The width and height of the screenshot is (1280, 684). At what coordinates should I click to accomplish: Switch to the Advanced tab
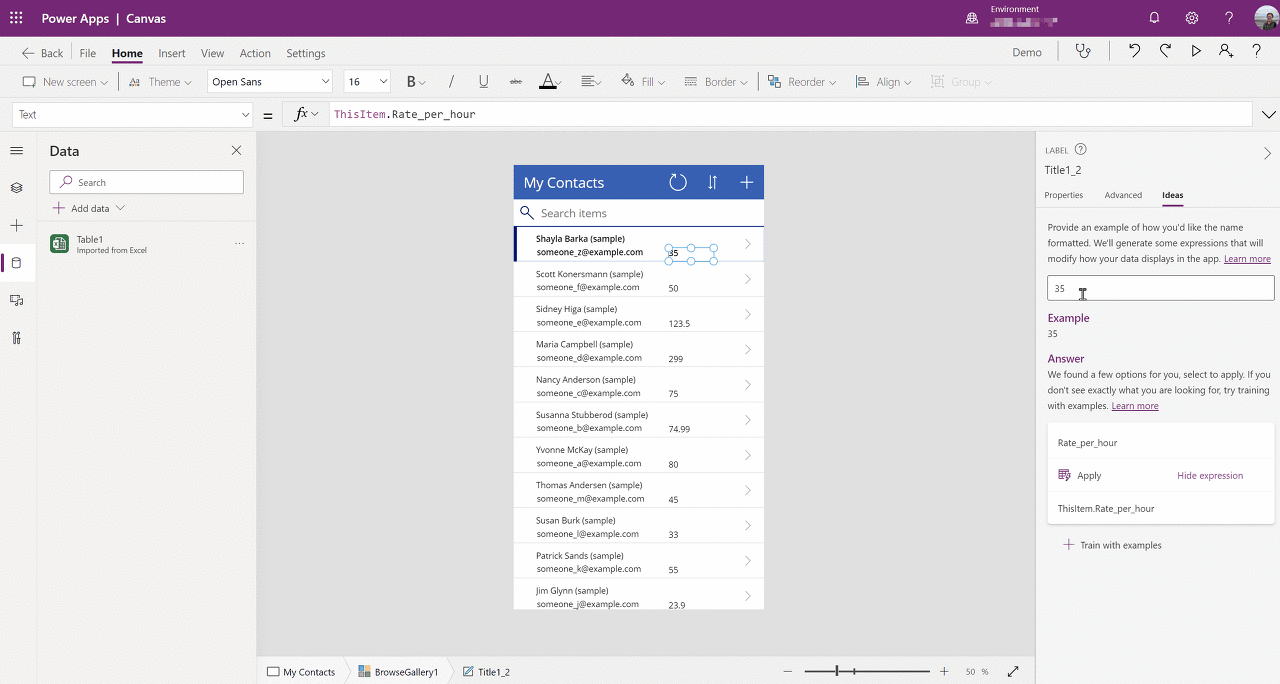pyautogui.click(x=1123, y=195)
